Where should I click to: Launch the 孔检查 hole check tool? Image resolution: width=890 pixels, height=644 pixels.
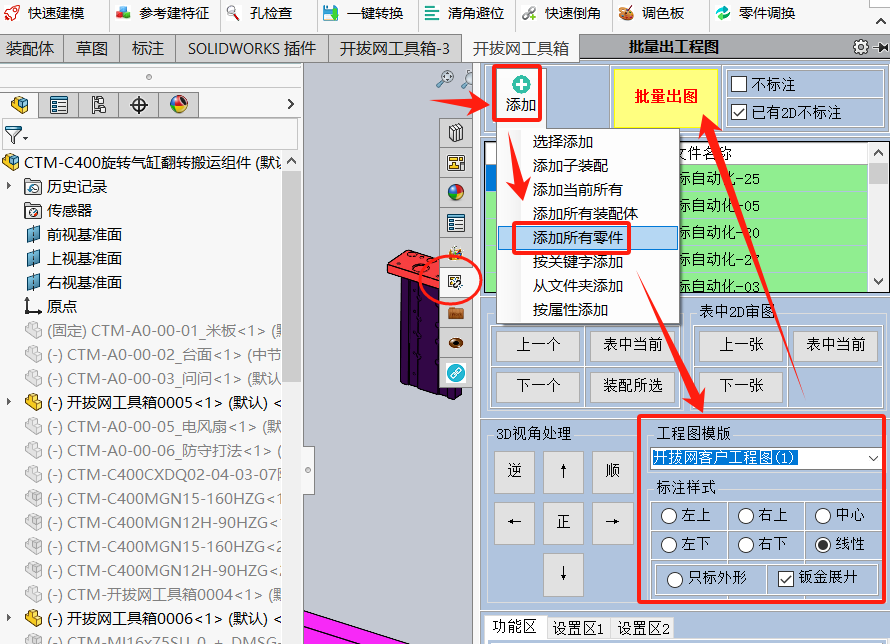point(259,13)
